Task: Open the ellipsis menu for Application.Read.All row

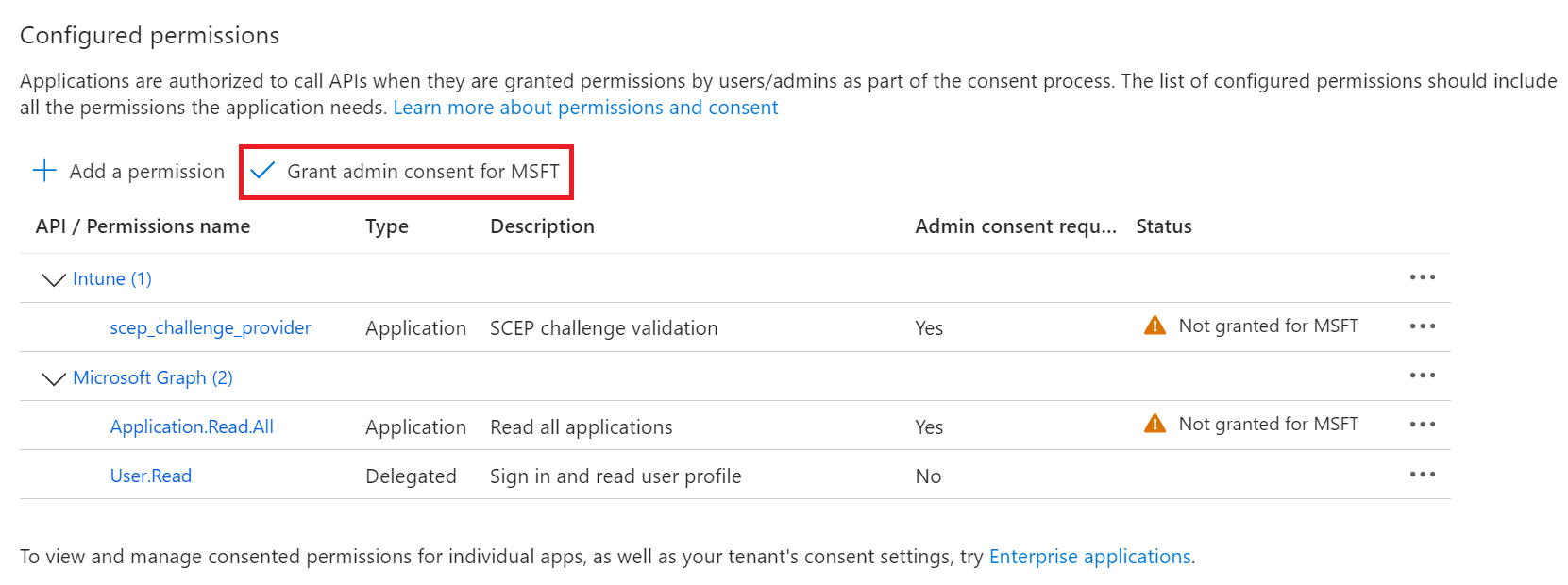Action: [1422, 425]
